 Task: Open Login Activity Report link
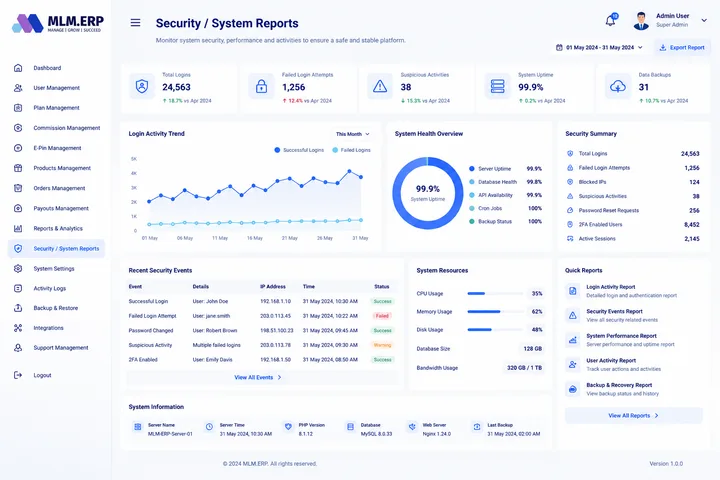click(x=610, y=287)
